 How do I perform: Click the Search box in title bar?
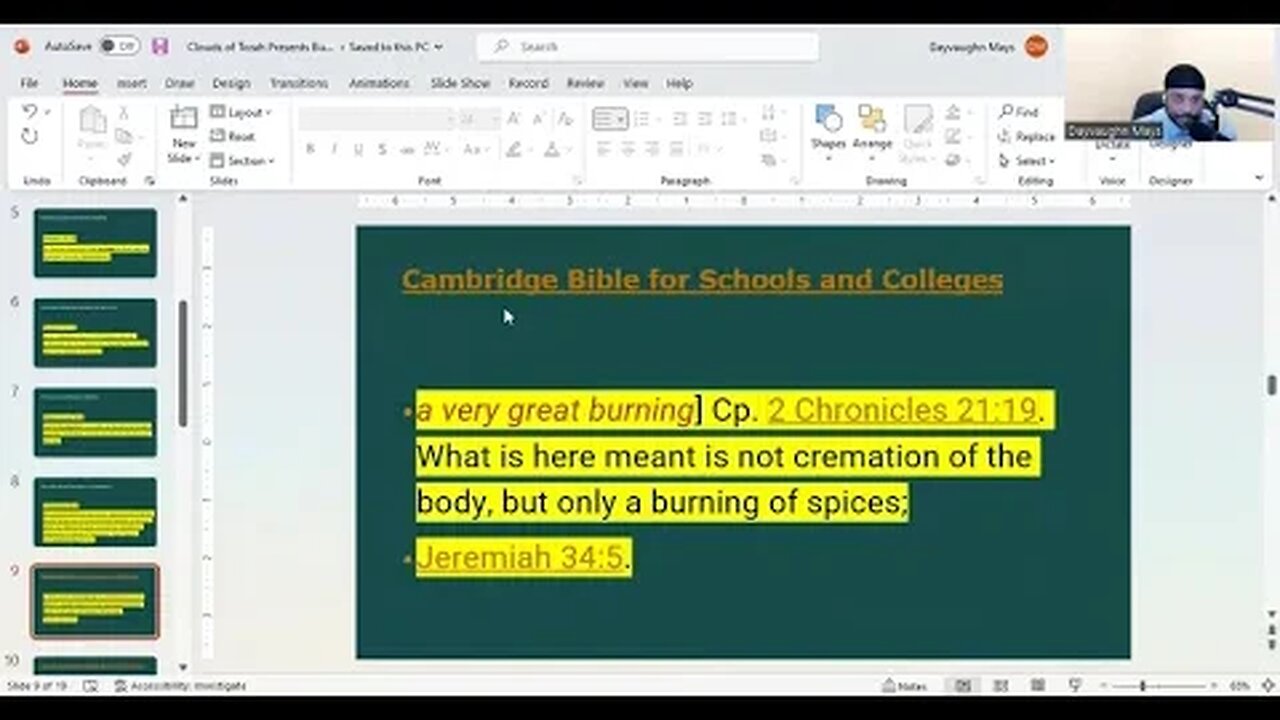[647, 47]
